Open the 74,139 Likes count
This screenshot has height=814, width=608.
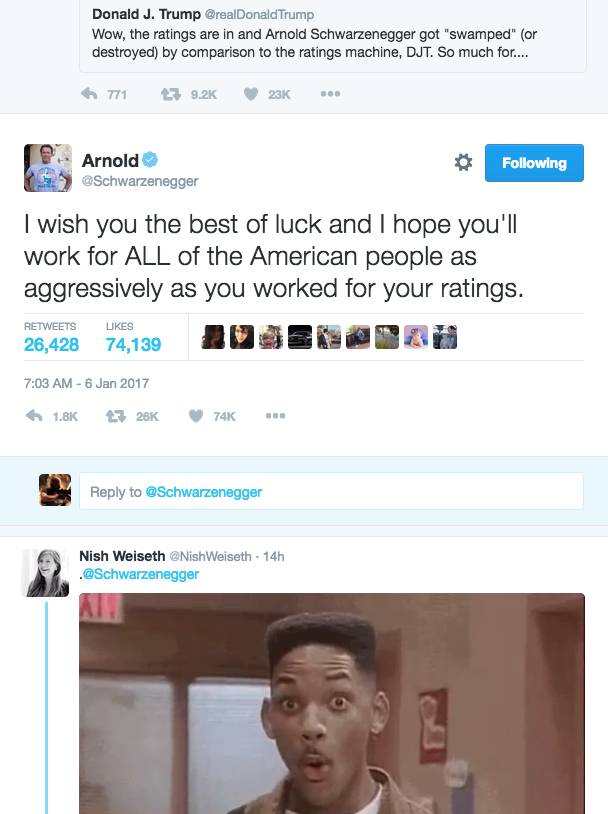133,344
